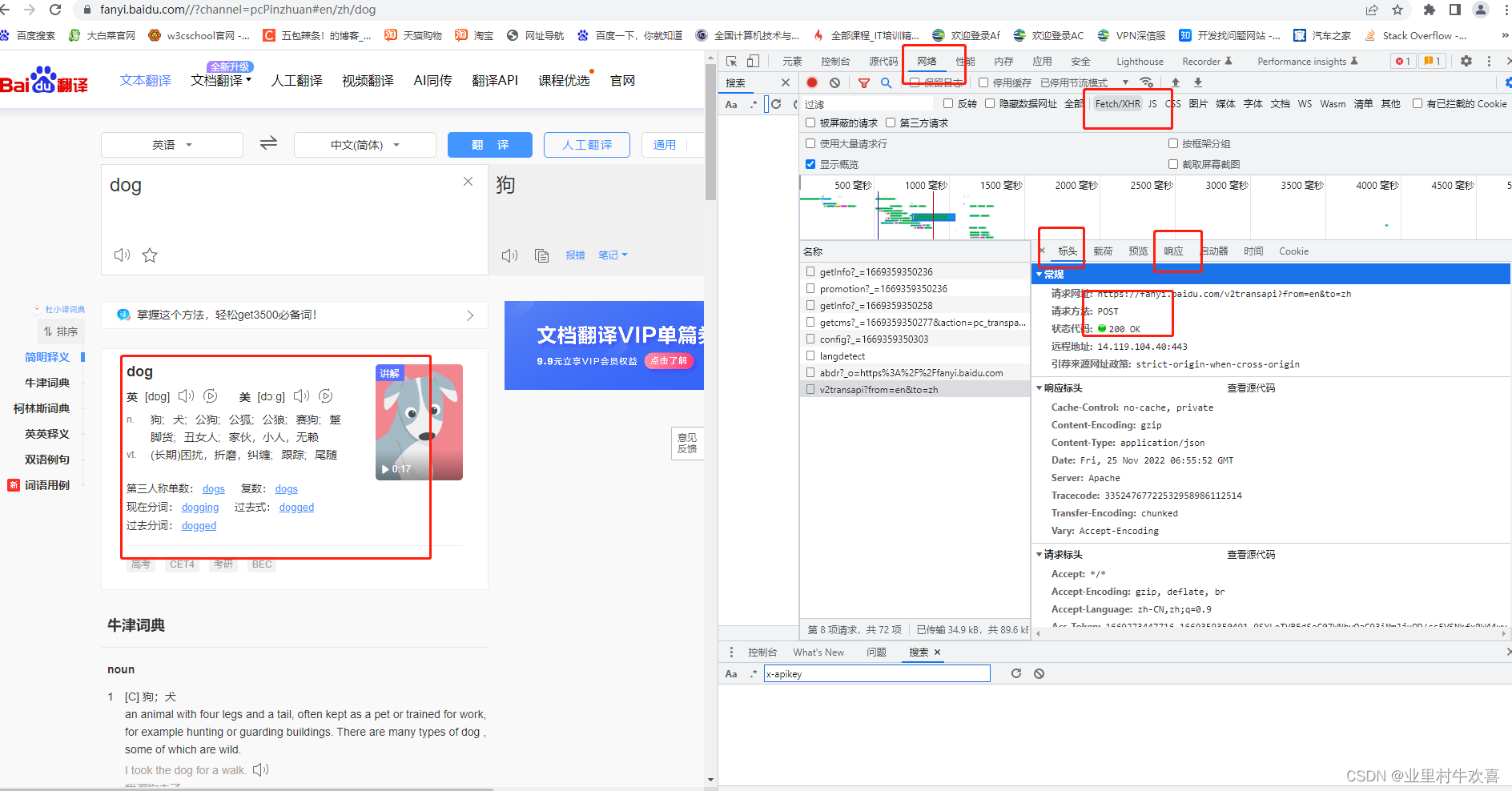Swap source and target languages

click(x=268, y=143)
